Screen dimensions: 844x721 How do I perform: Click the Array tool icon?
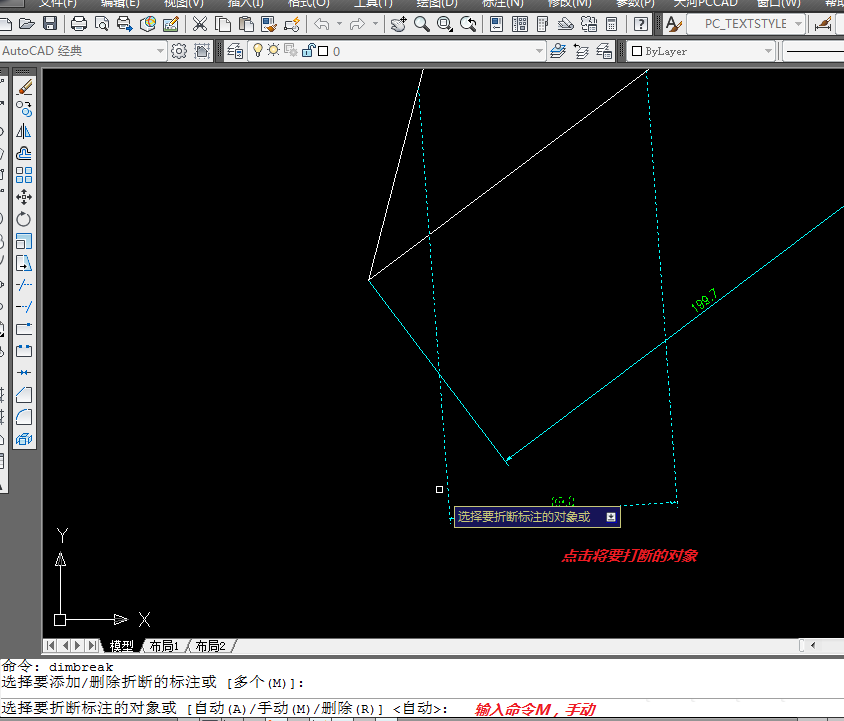tap(24, 175)
